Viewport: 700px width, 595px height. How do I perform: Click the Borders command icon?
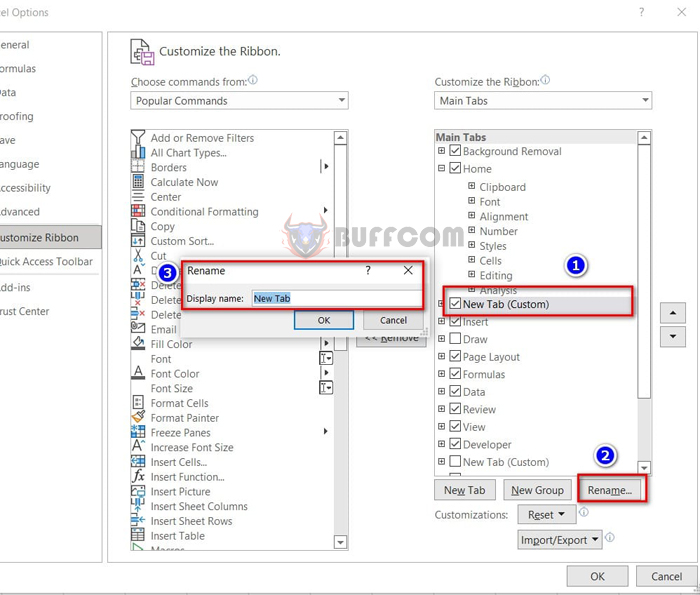138,167
